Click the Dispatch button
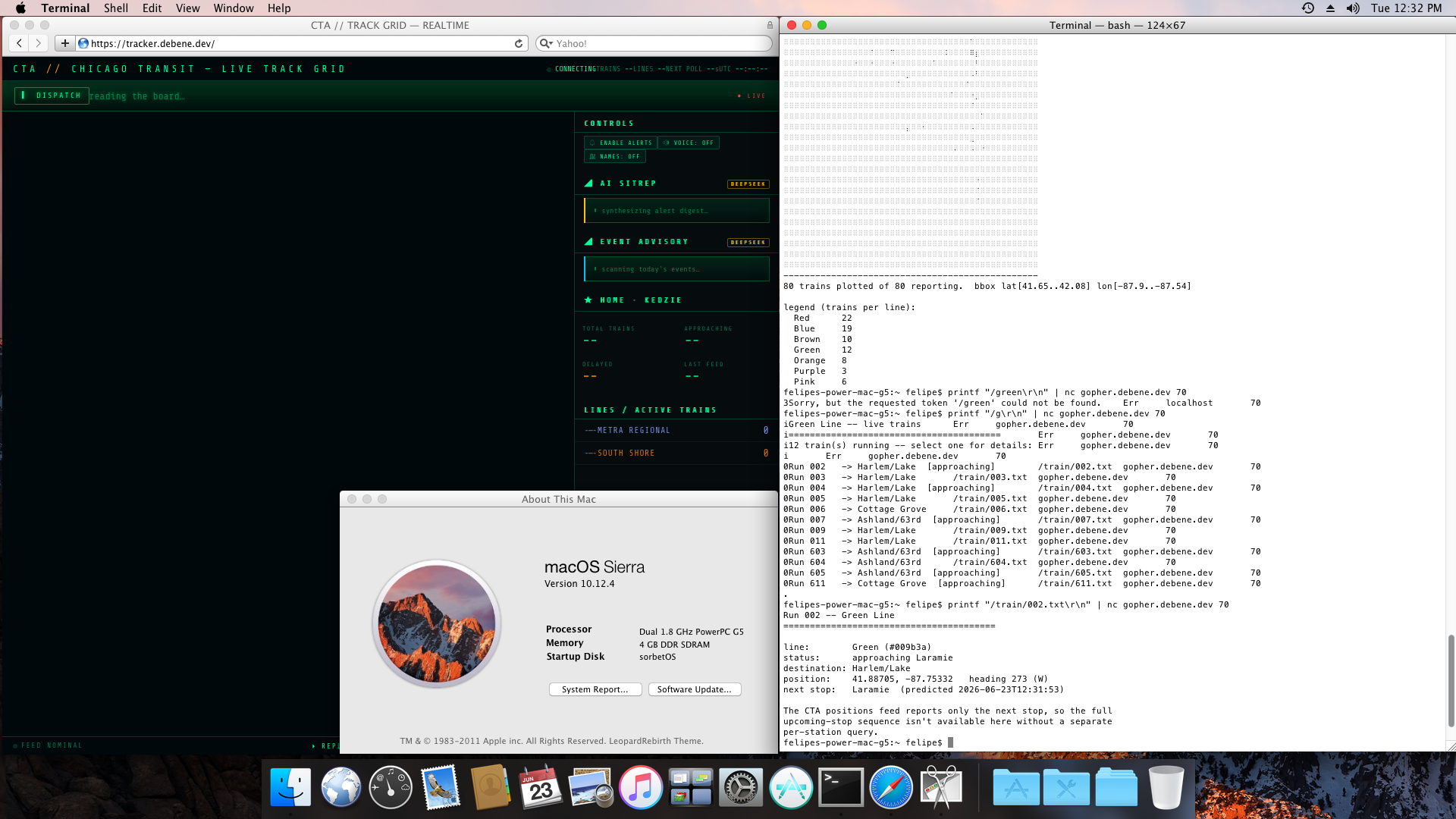This screenshot has width=1456, height=819. [52, 96]
